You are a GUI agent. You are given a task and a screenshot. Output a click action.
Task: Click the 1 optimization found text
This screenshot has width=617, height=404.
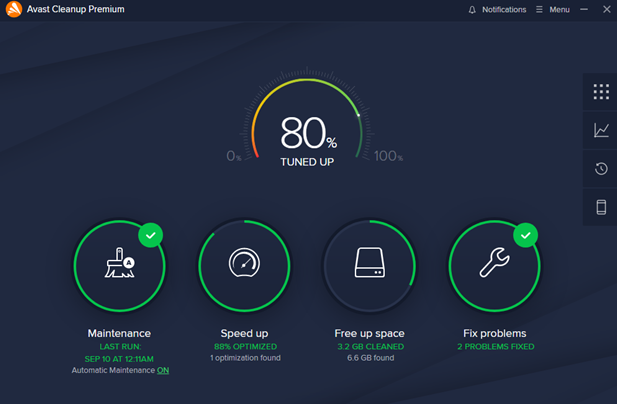click(x=244, y=358)
